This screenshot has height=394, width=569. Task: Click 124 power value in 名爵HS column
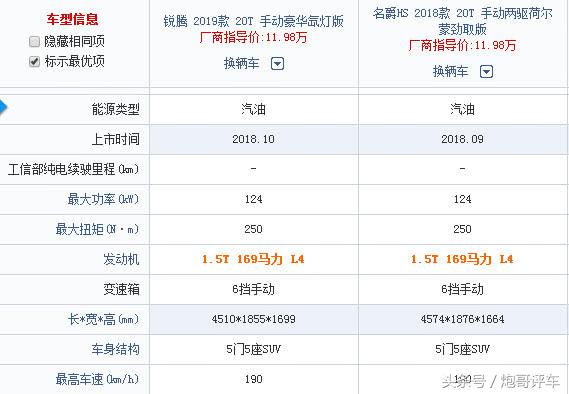pyautogui.click(x=462, y=199)
